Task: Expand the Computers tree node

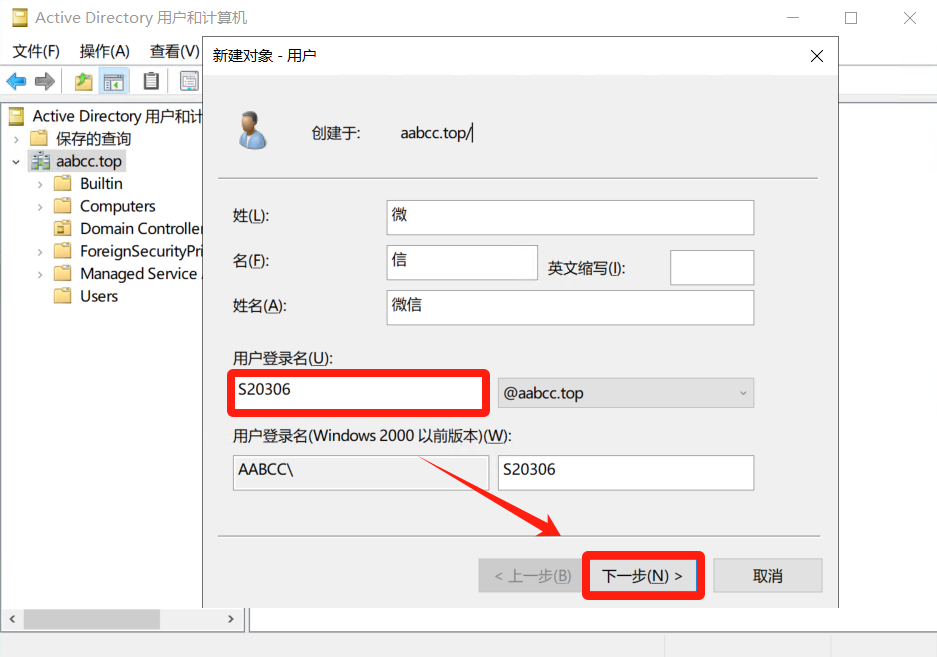Action: [x=40, y=206]
